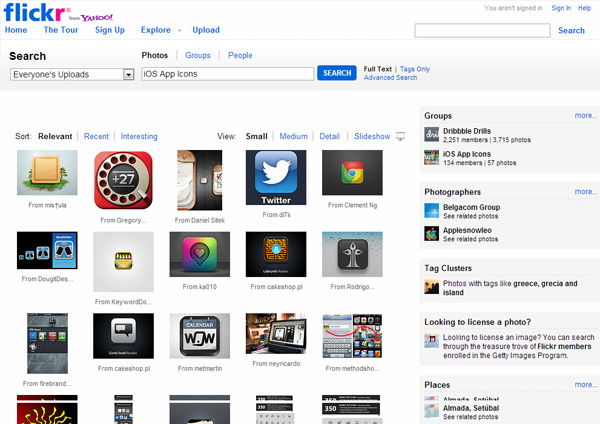The image size is (600, 424).
Task: Open the photo from diTii caption
Action: (276, 215)
